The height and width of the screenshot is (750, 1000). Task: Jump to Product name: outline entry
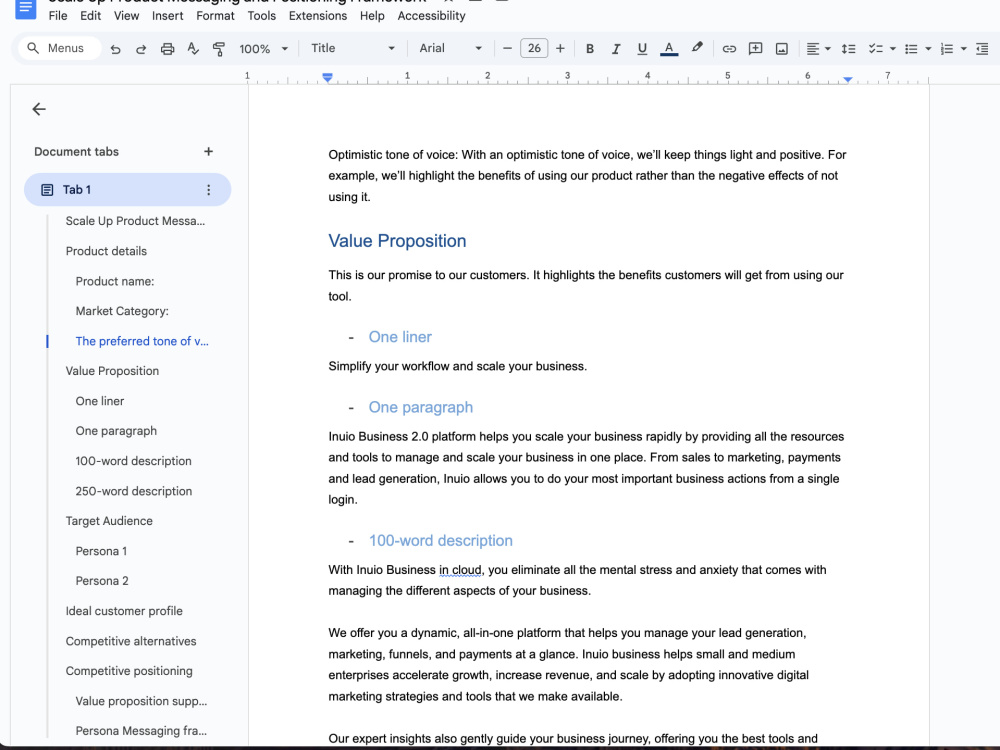115,281
